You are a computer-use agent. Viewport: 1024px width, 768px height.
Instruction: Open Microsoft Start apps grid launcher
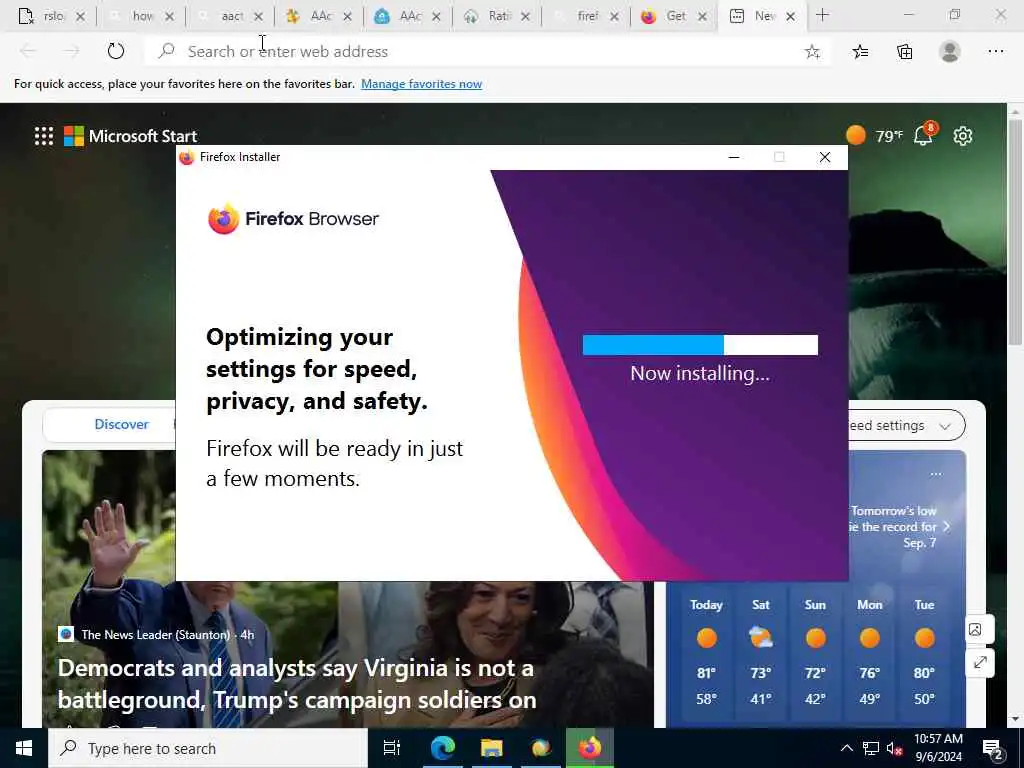44,136
